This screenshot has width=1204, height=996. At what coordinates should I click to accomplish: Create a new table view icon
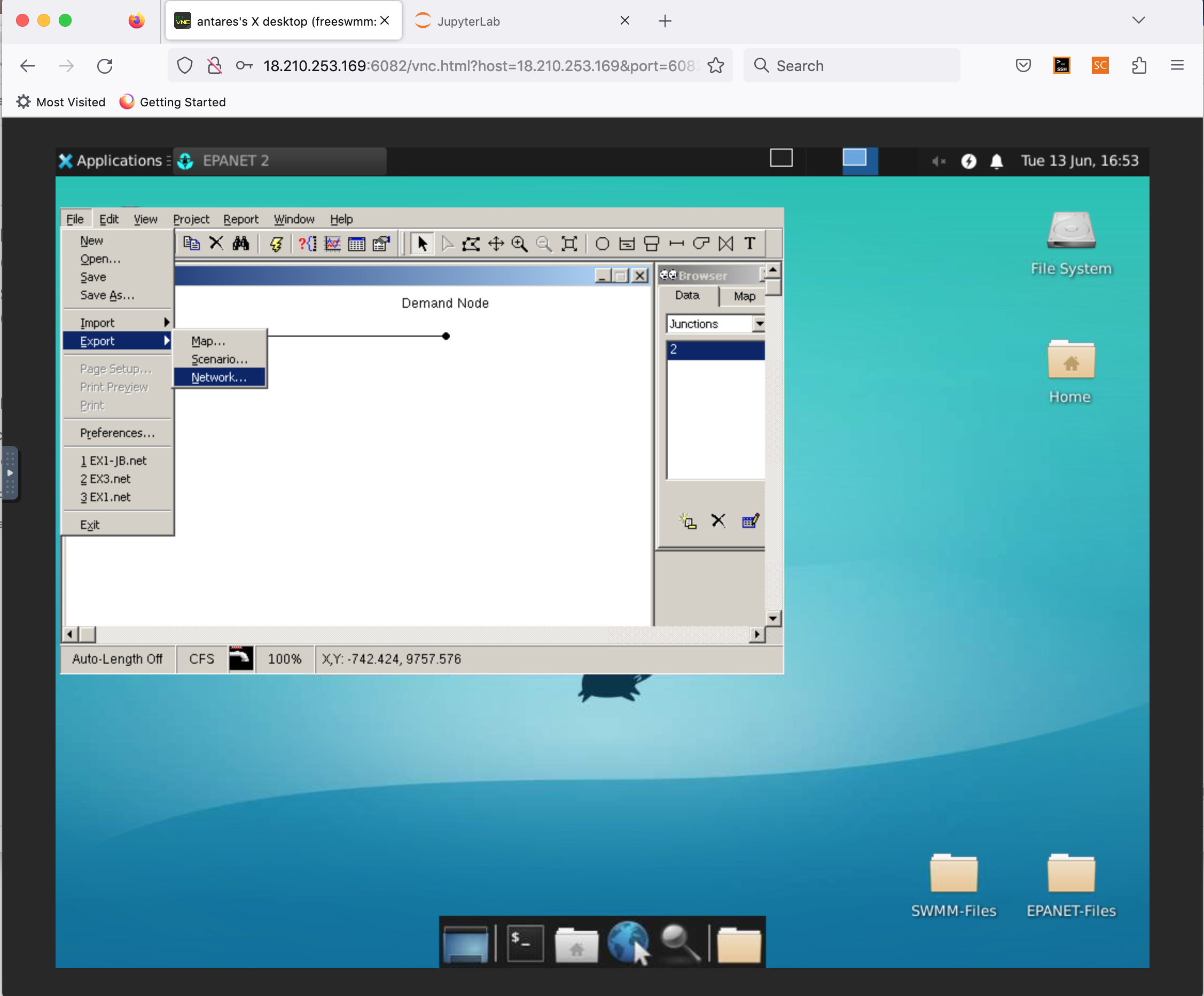pos(357,244)
